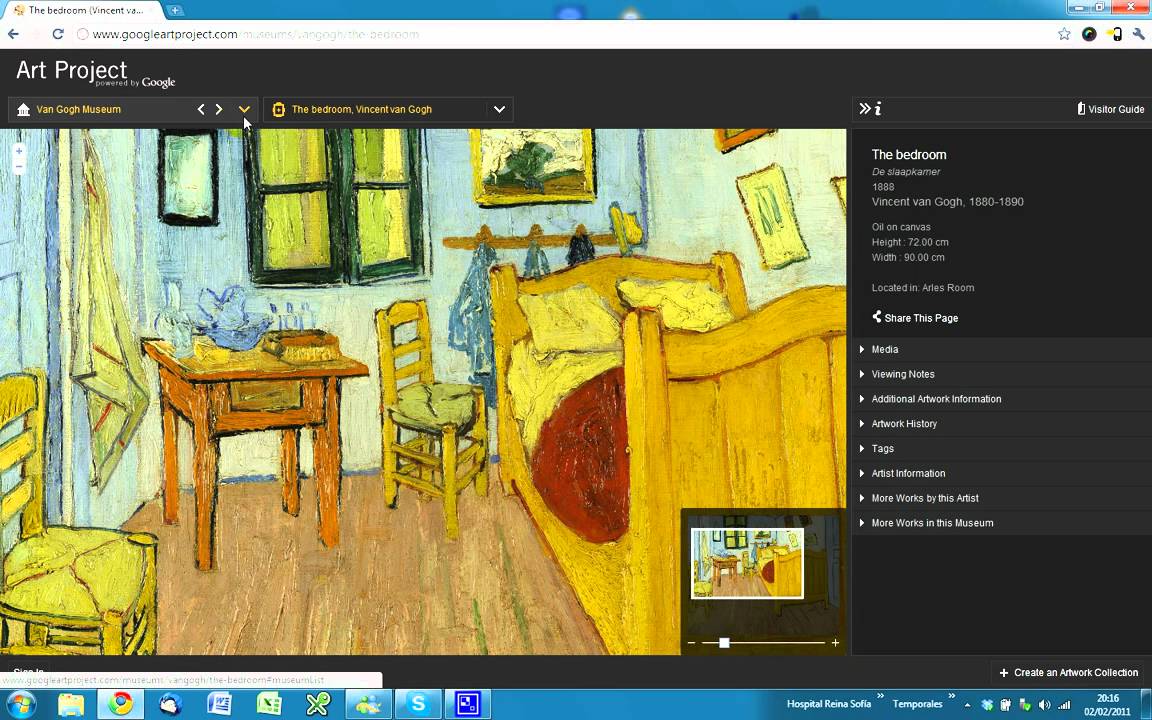
Task: Go to the next museum arrow
Action: [219, 109]
